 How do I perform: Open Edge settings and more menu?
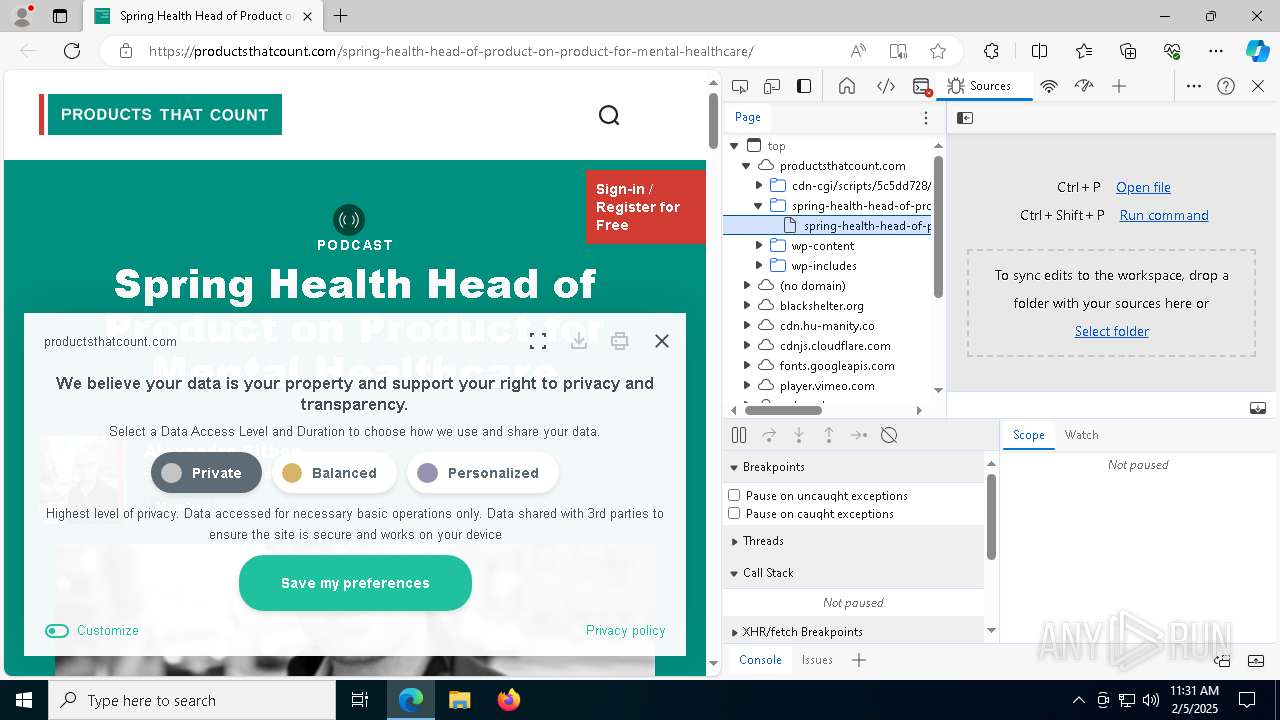pos(1216,51)
